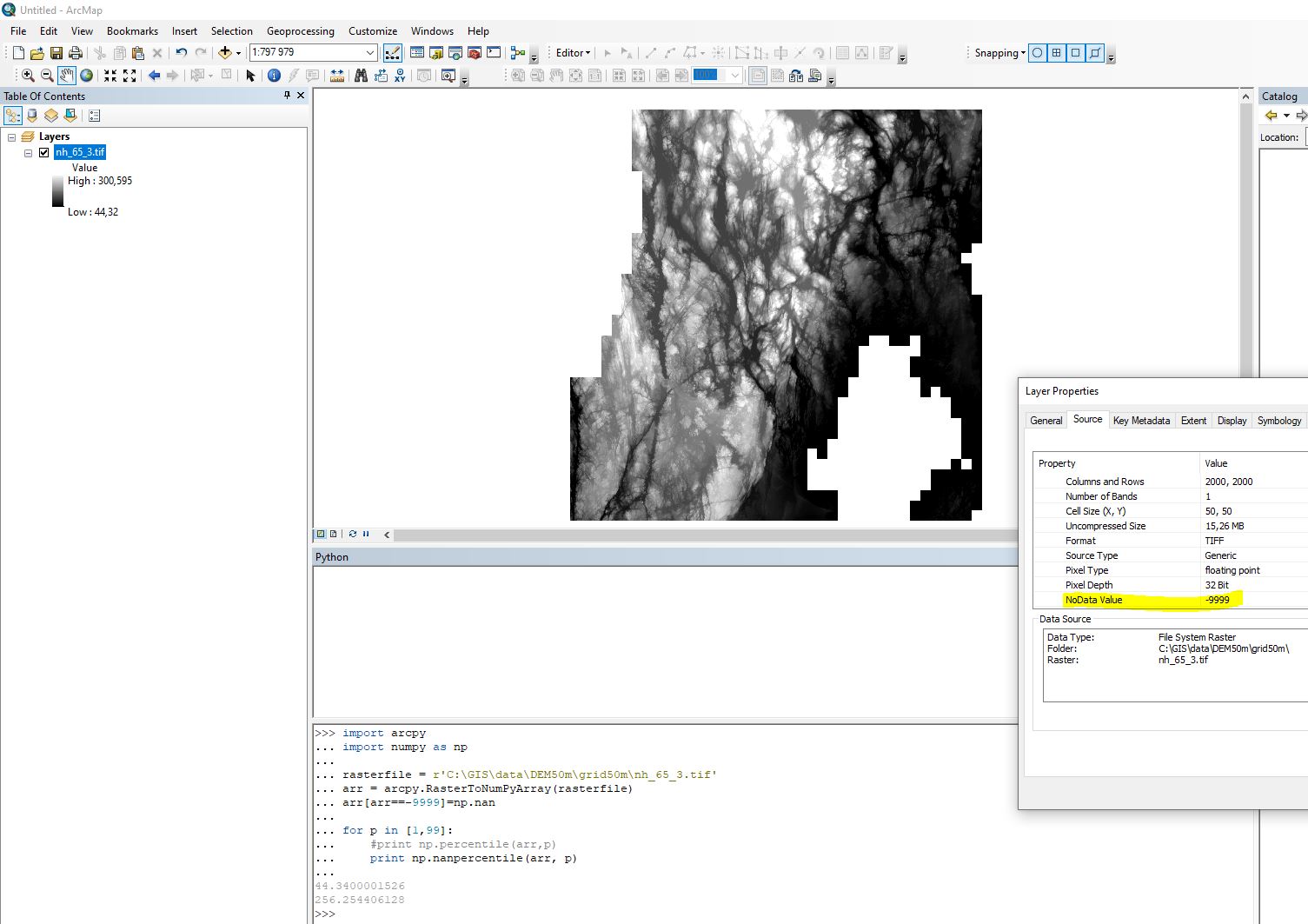The image size is (1308, 924).
Task: Open the Find binoculars tool
Action: pyautogui.click(x=361, y=76)
